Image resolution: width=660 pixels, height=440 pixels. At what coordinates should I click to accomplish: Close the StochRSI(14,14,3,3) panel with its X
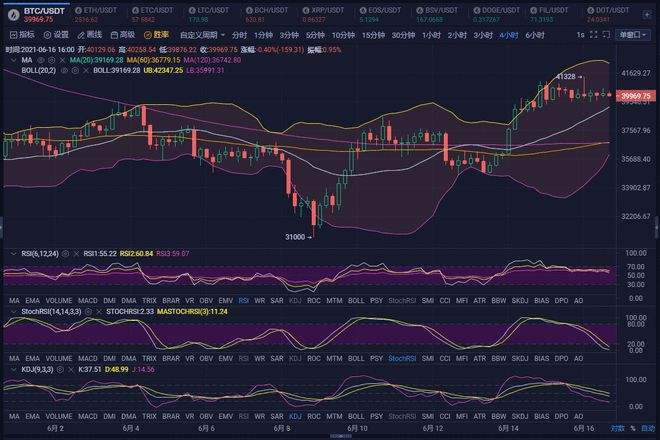[x=99, y=312]
